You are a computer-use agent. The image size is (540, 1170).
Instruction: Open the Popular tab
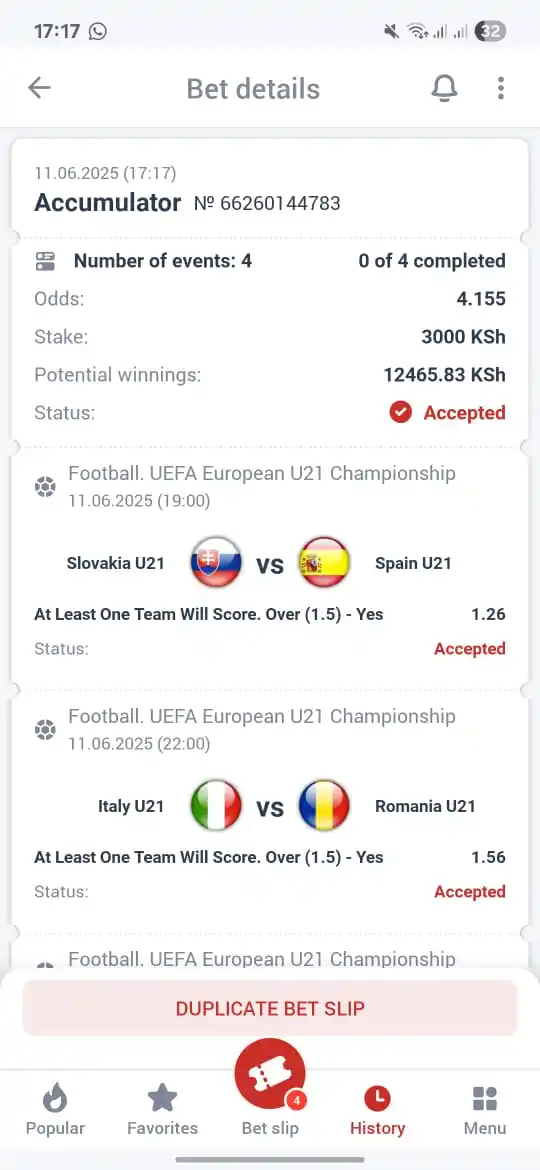pos(55,1110)
